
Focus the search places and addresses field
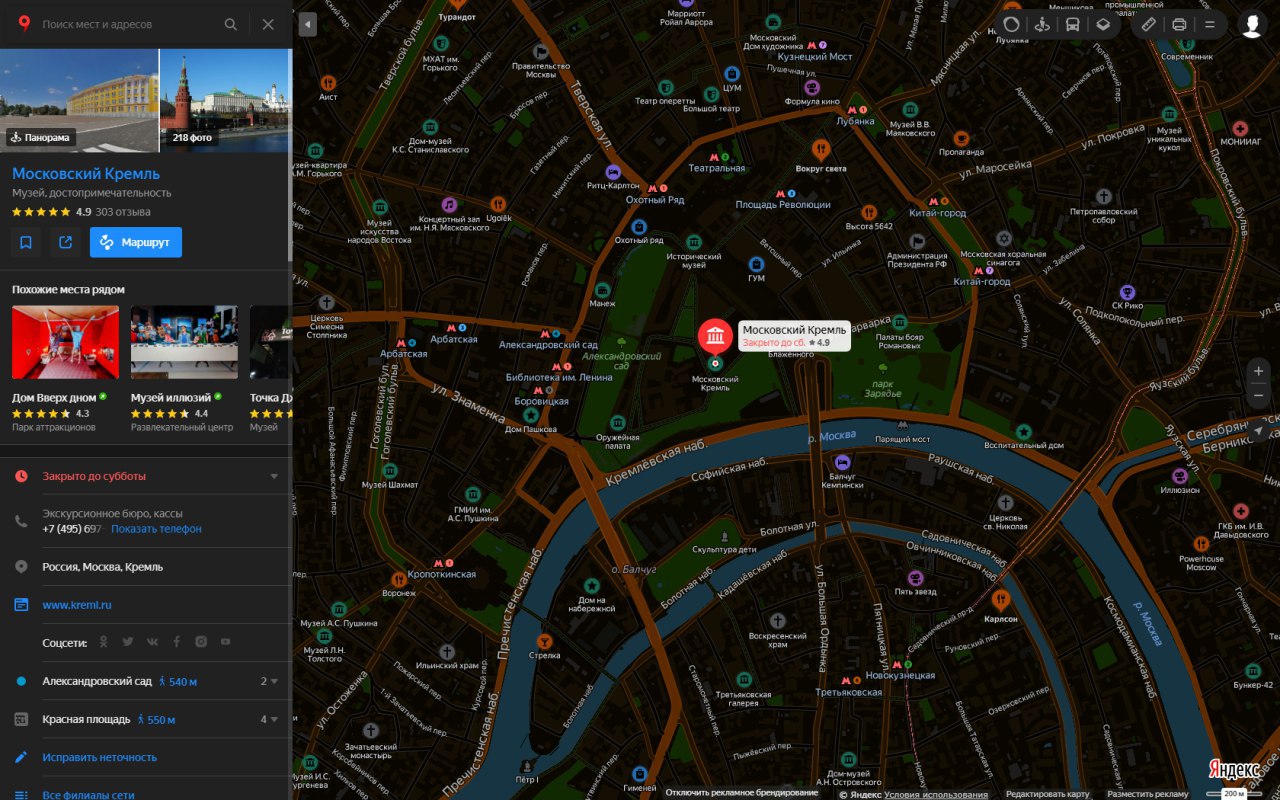pyautogui.click(x=125, y=24)
